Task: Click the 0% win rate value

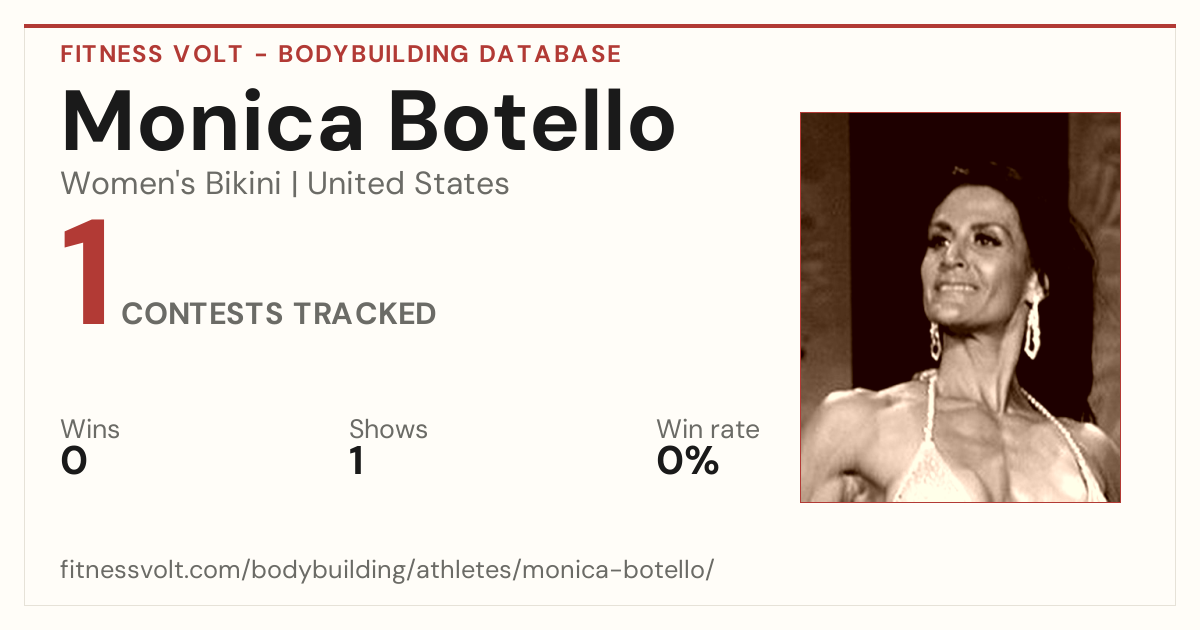Action: (688, 461)
